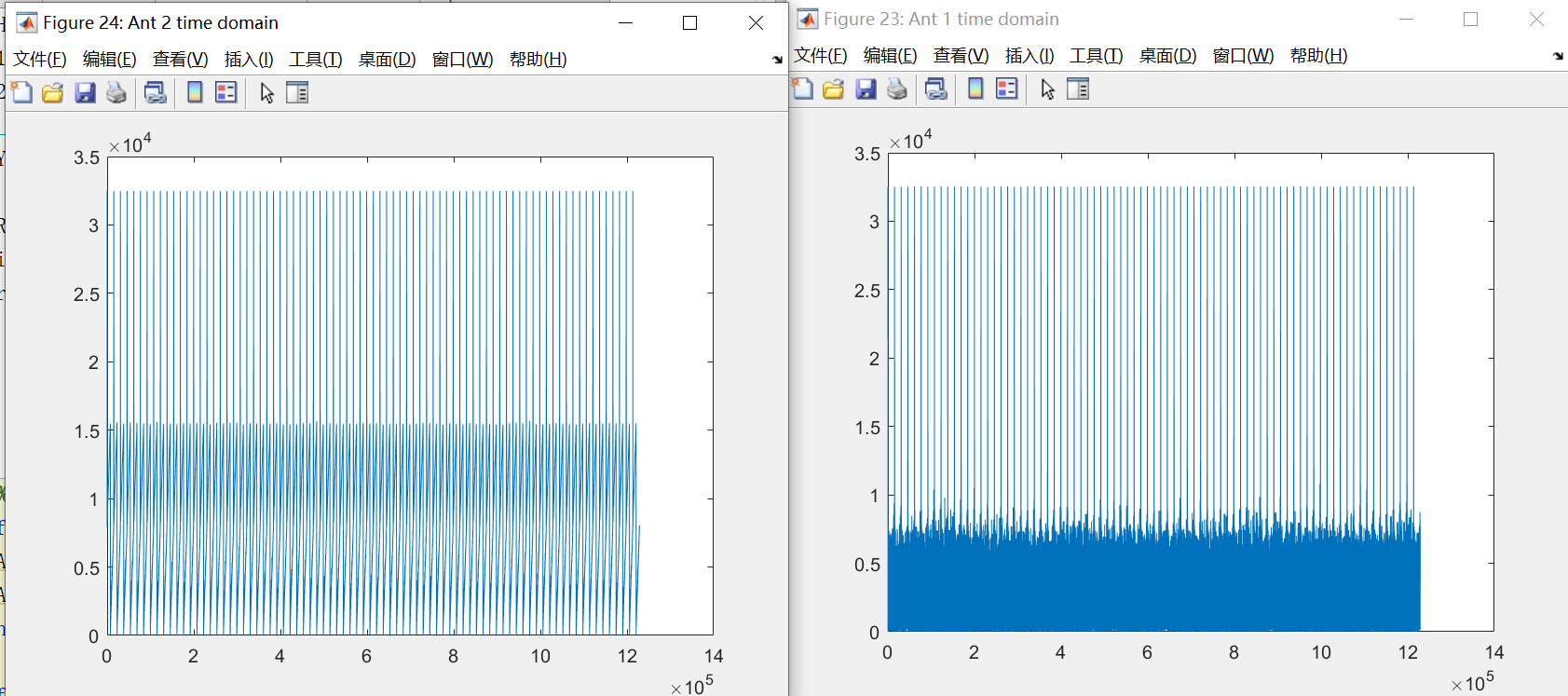Click x-axis label 6 in Figure 24
1568x696 pixels.
pos(366,656)
